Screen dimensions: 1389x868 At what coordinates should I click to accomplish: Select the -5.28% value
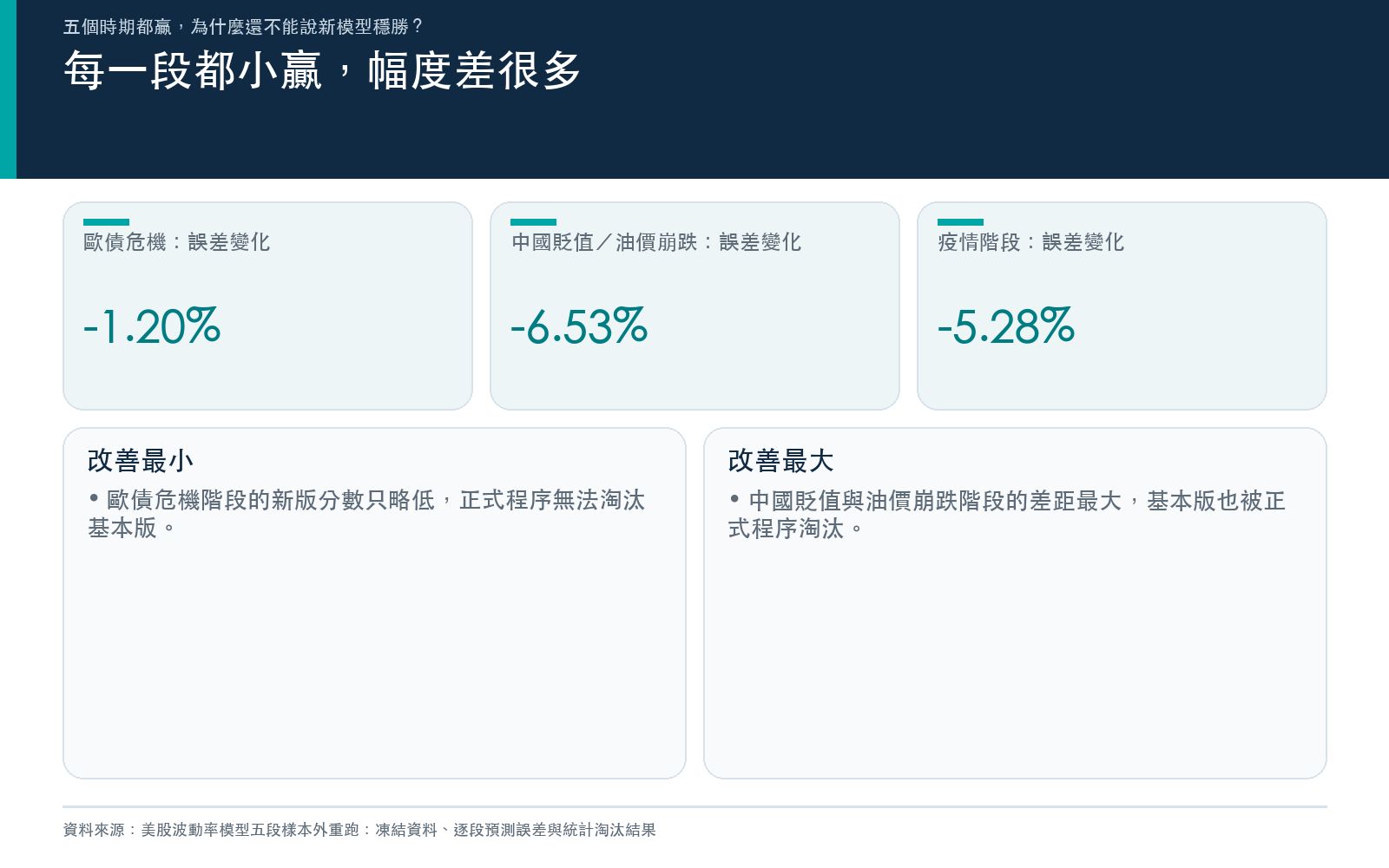(x=1006, y=326)
